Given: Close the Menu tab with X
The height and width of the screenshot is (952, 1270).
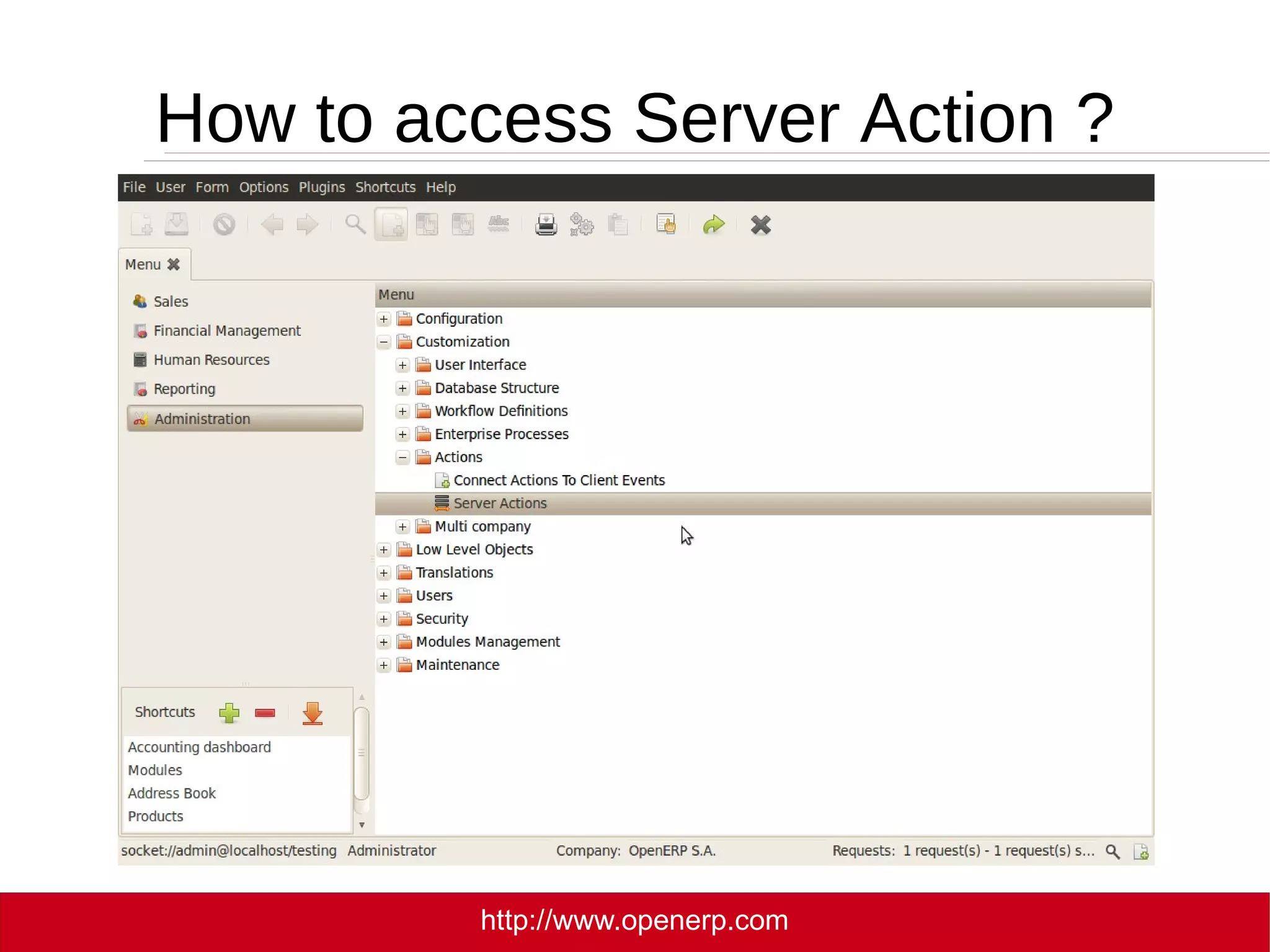Looking at the screenshot, I should (x=174, y=264).
